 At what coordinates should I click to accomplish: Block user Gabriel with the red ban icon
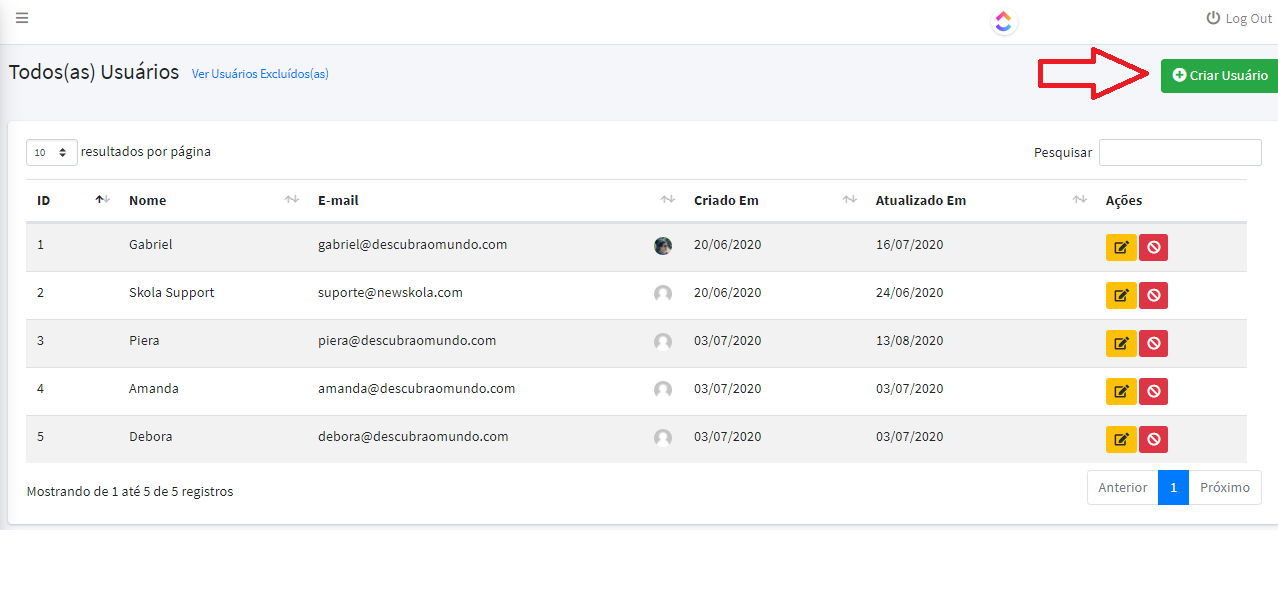(x=1153, y=247)
